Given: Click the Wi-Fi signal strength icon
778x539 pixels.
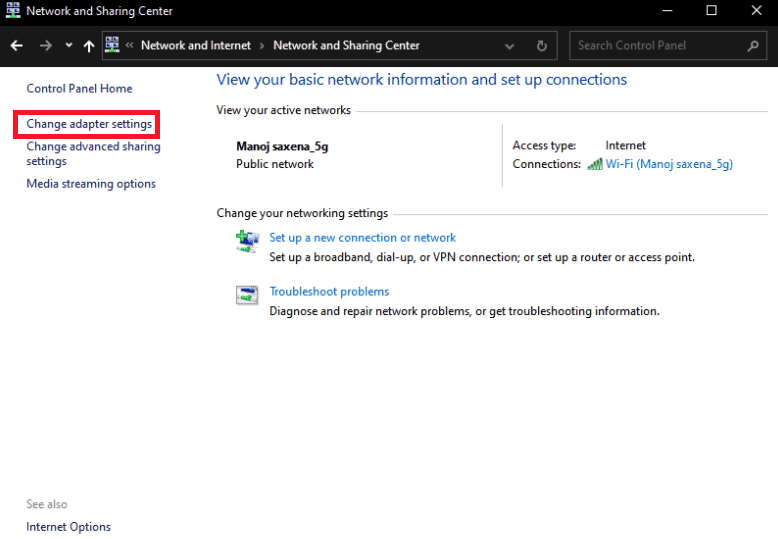Looking at the screenshot, I should point(595,164).
